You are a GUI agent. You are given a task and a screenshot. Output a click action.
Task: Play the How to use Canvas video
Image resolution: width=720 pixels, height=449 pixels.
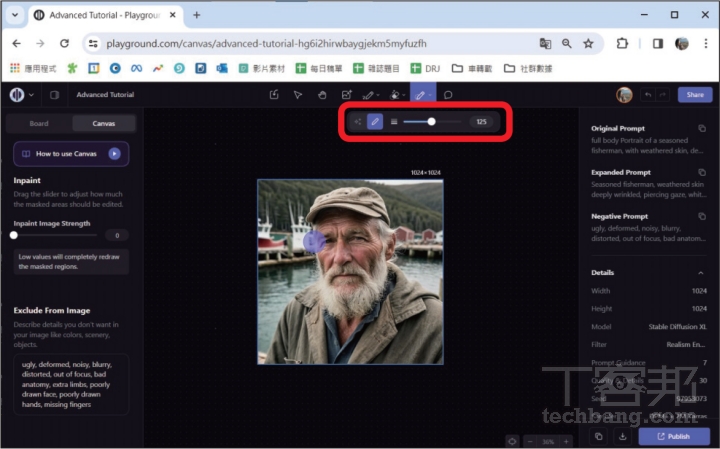[x=114, y=154]
